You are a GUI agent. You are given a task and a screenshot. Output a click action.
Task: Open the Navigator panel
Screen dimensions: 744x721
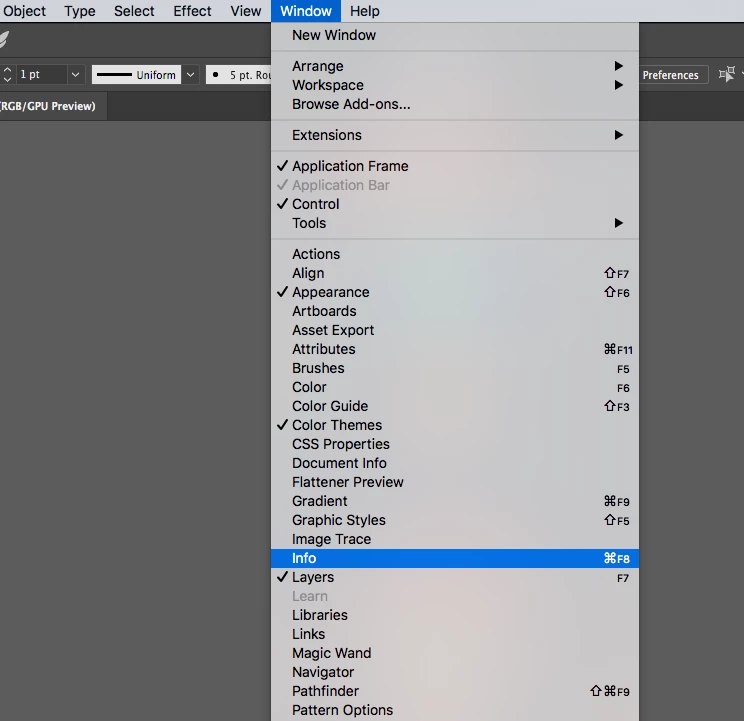pyautogui.click(x=455, y=672)
